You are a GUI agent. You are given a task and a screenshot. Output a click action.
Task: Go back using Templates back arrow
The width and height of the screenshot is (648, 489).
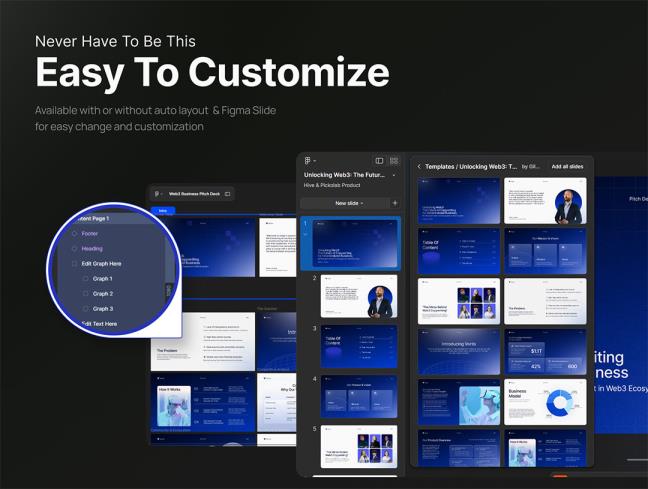click(418, 166)
